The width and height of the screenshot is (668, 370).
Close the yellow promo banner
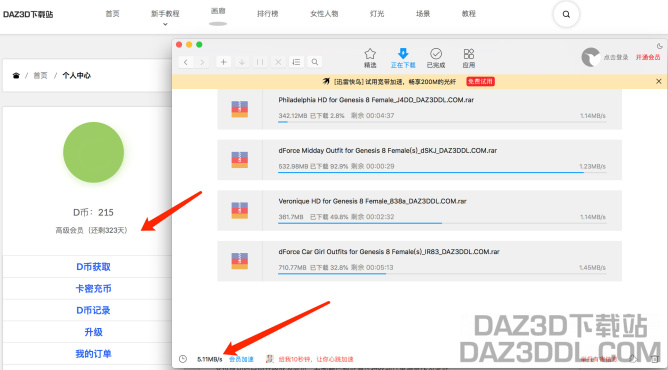coord(659,81)
